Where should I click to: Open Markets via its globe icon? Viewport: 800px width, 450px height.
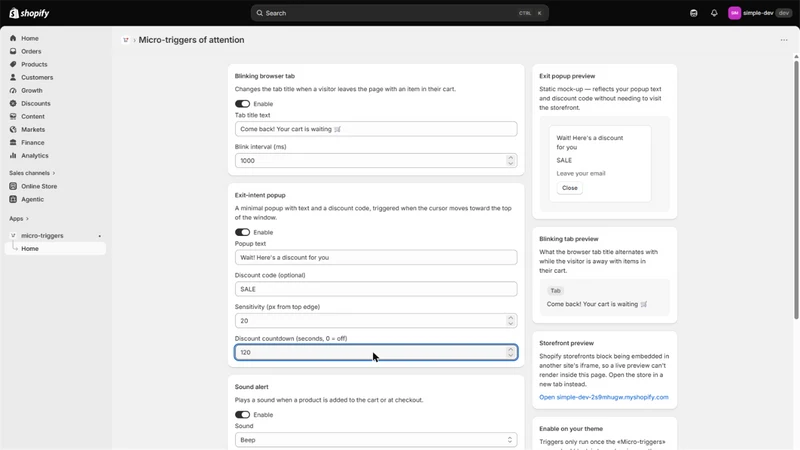click(x=13, y=129)
